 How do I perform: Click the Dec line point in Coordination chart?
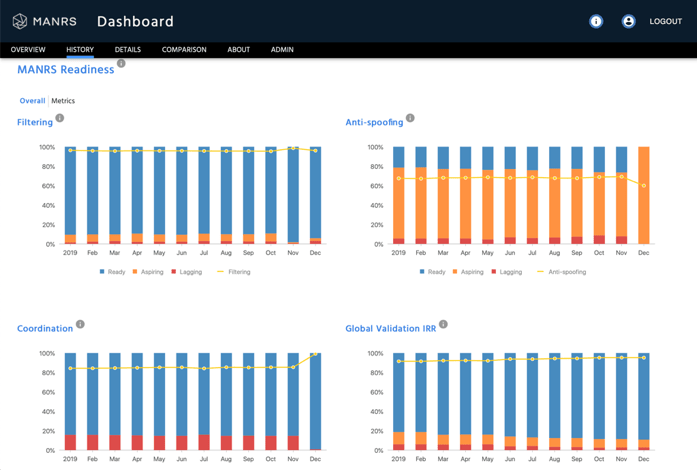pyautogui.click(x=315, y=354)
